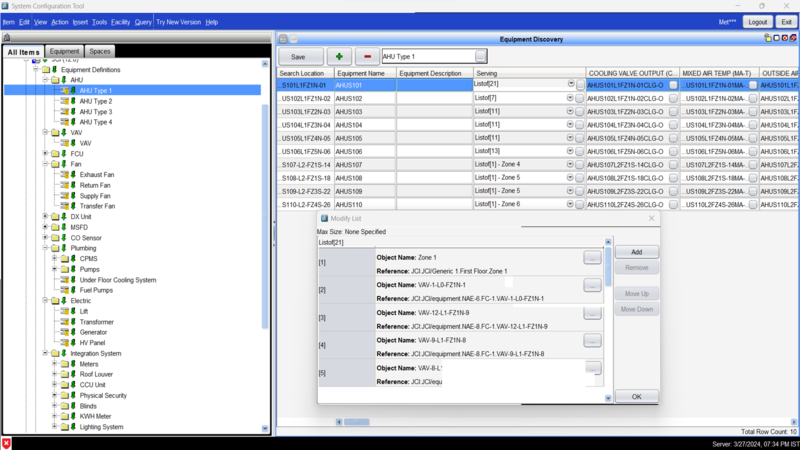The image size is (800, 450).
Task: Expand the FCU folder in tree
Action: click(46, 154)
